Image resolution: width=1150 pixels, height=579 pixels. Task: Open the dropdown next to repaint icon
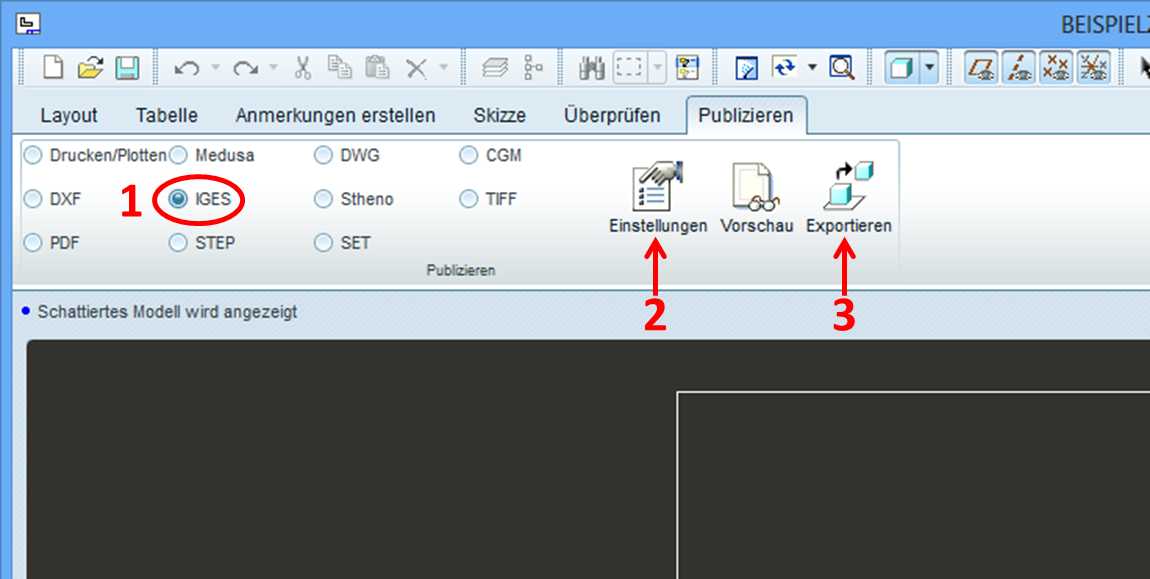tap(812, 68)
